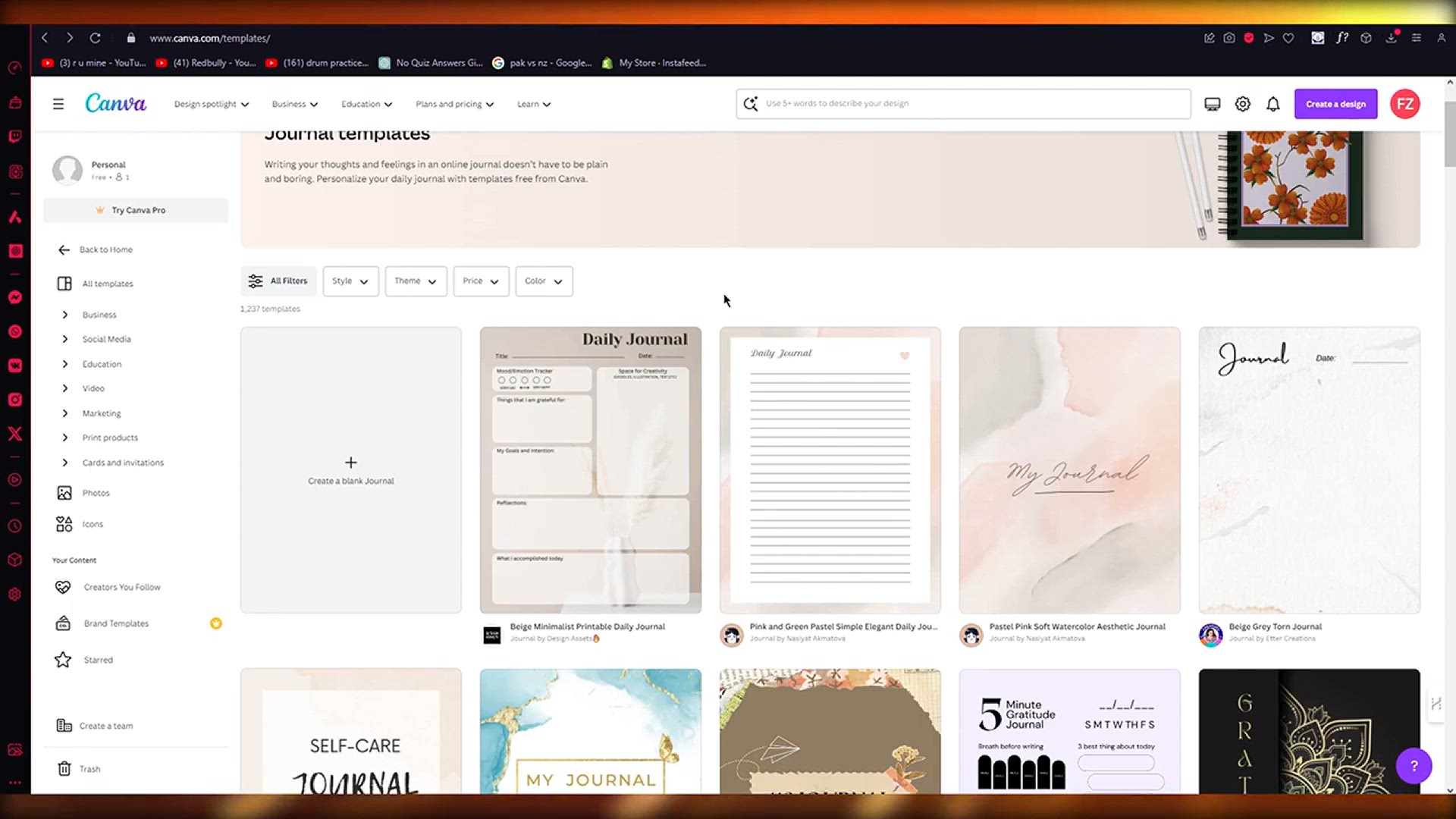Open the purple help question button

(x=1414, y=766)
